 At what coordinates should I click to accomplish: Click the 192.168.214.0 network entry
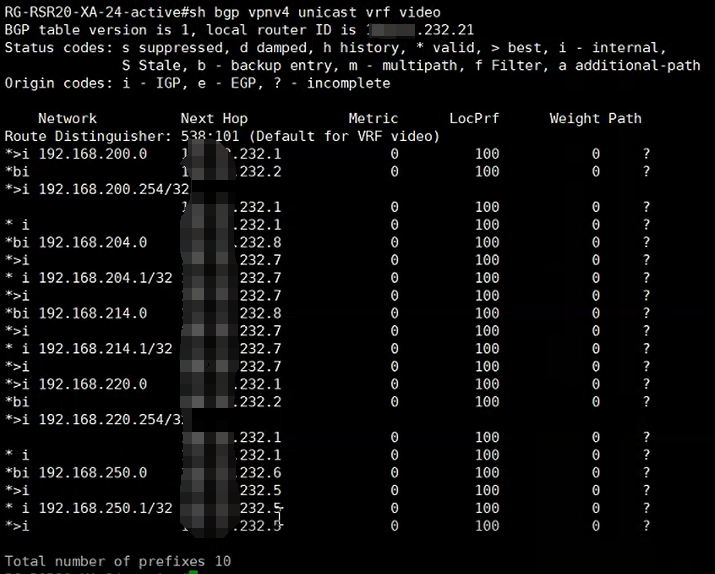(92, 313)
